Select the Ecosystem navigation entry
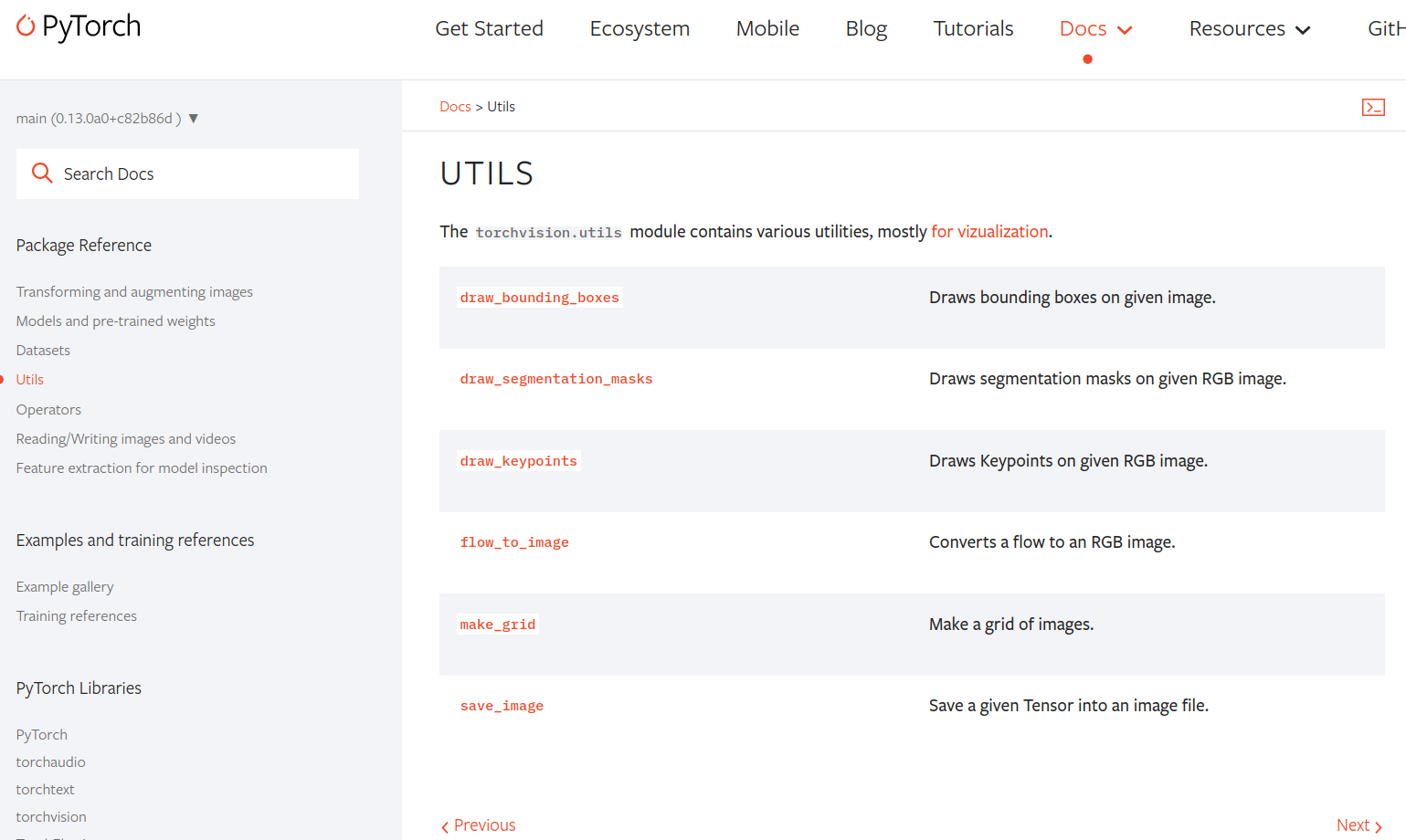 click(x=640, y=28)
